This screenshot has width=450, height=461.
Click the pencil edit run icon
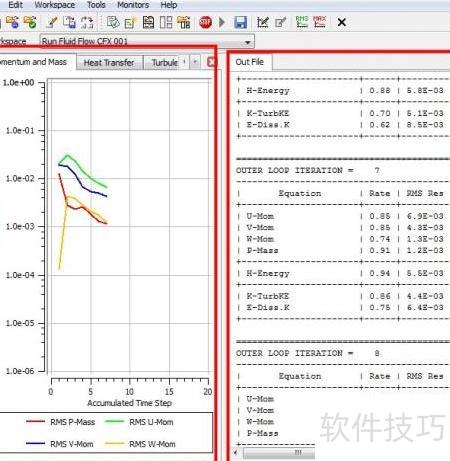(52, 22)
